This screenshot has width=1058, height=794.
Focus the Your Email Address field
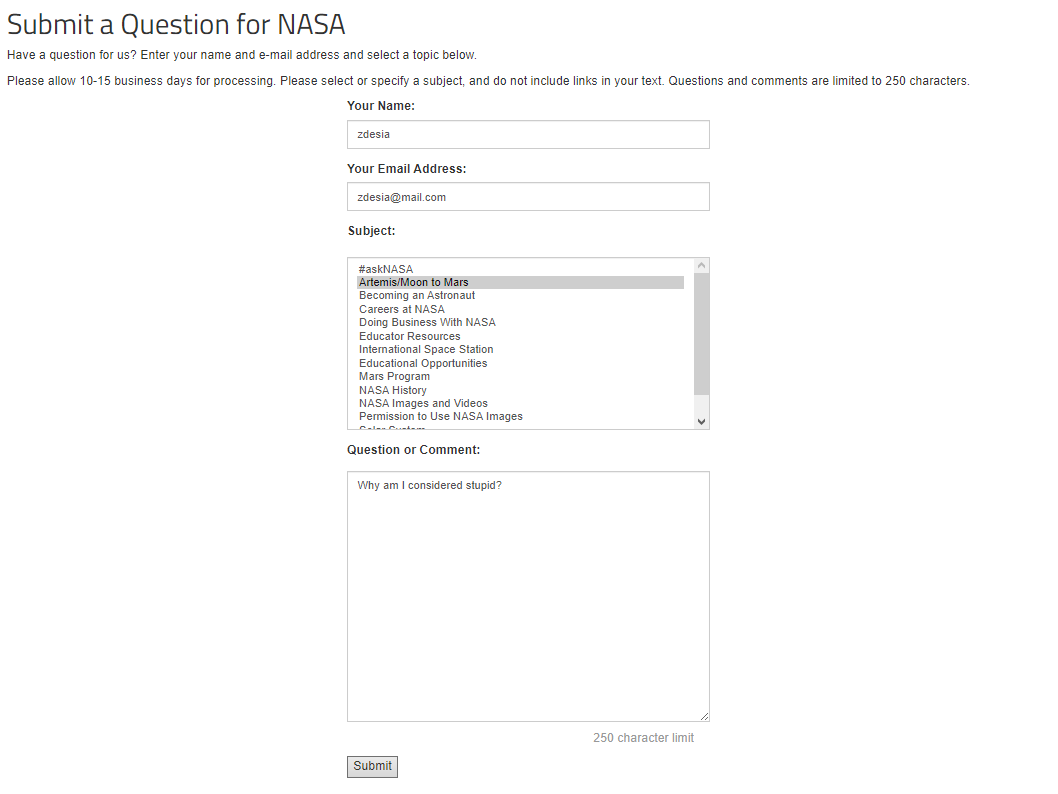click(528, 197)
